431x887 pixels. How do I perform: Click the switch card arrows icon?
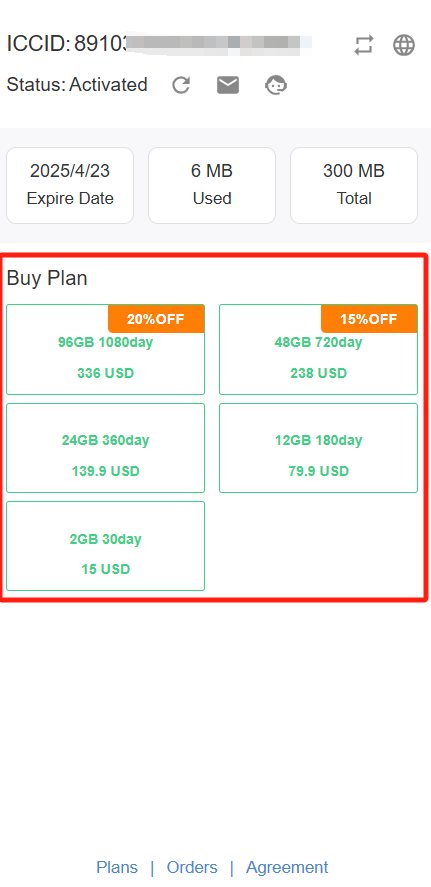click(x=364, y=45)
